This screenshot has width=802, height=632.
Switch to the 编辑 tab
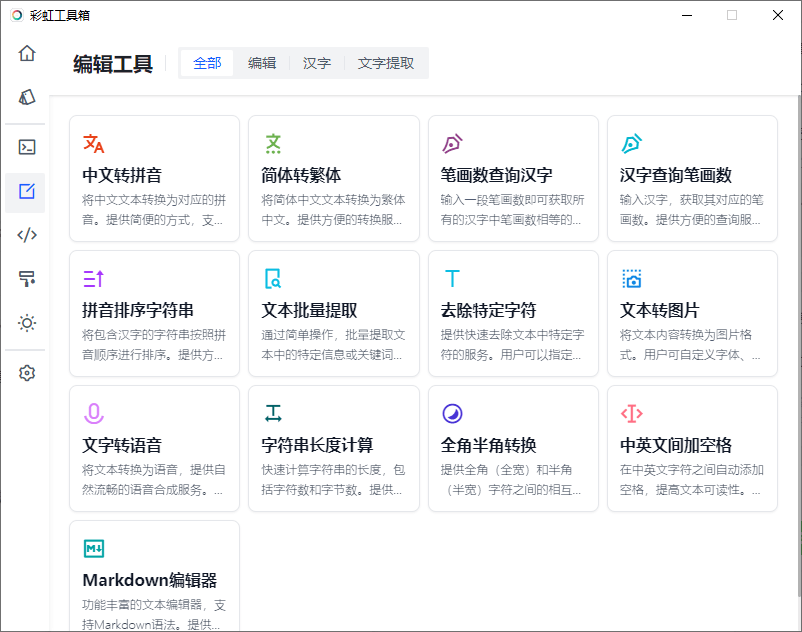click(x=261, y=62)
